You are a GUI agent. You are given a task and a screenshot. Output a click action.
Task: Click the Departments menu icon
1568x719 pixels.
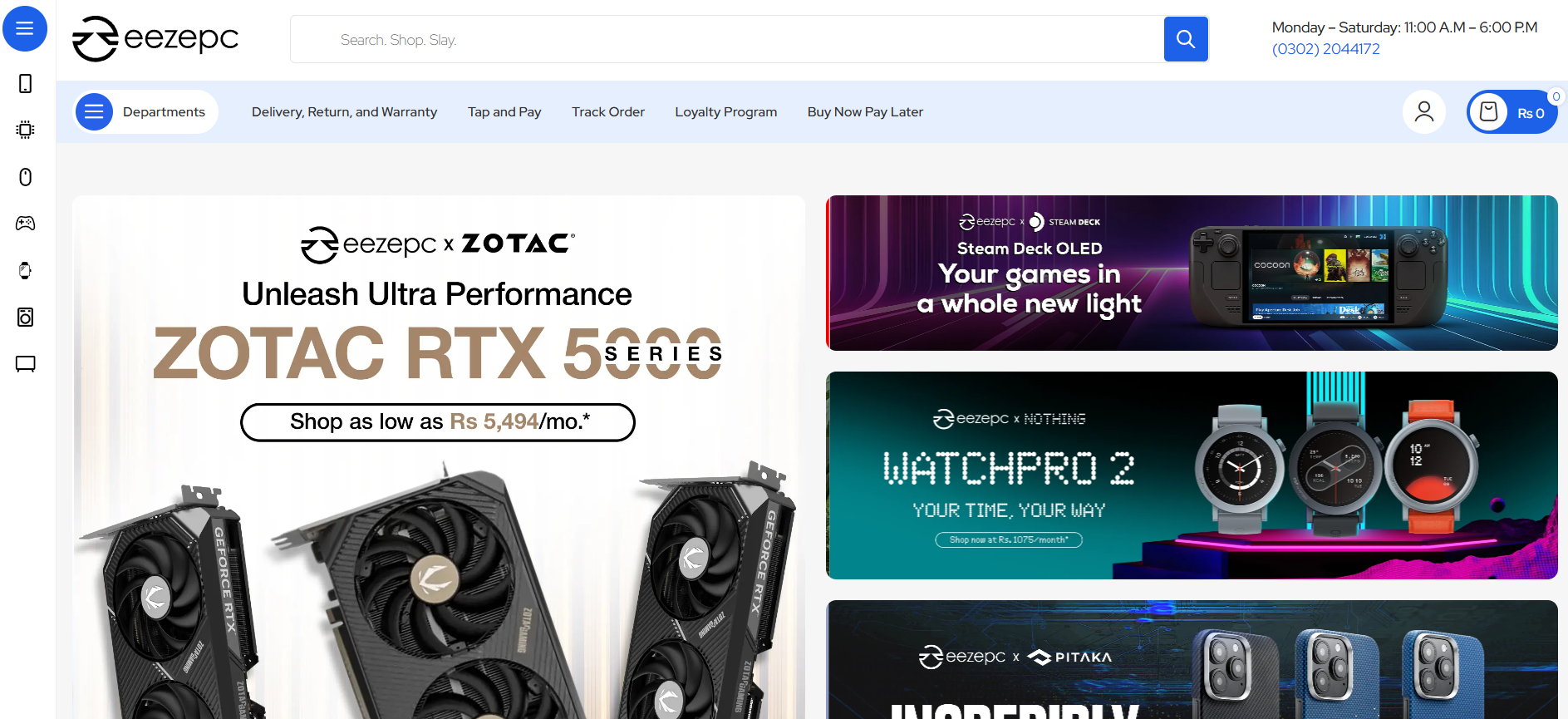click(x=94, y=111)
